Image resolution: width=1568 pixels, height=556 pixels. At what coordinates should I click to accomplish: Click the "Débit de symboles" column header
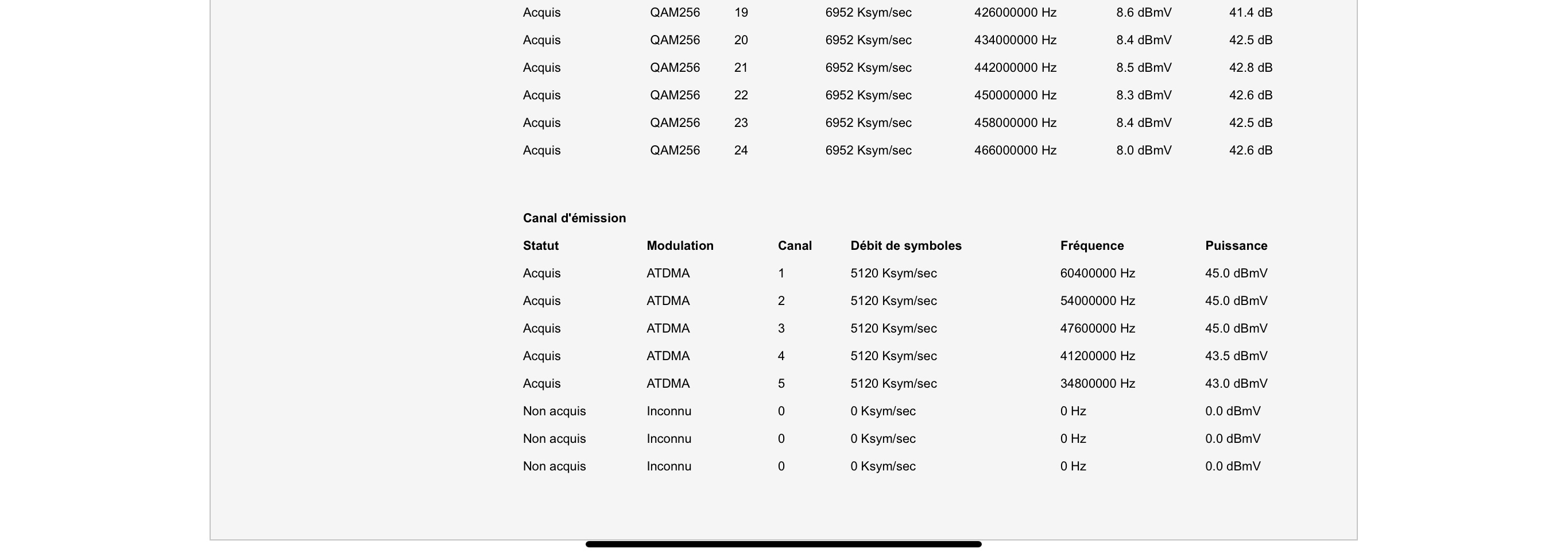(x=906, y=245)
